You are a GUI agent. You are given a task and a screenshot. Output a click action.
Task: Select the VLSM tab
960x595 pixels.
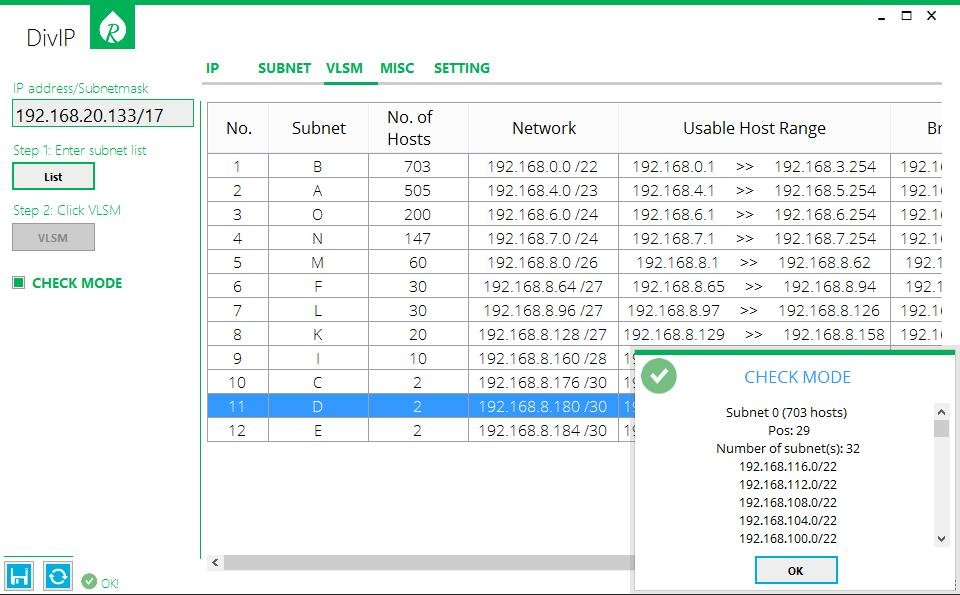click(x=344, y=68)
